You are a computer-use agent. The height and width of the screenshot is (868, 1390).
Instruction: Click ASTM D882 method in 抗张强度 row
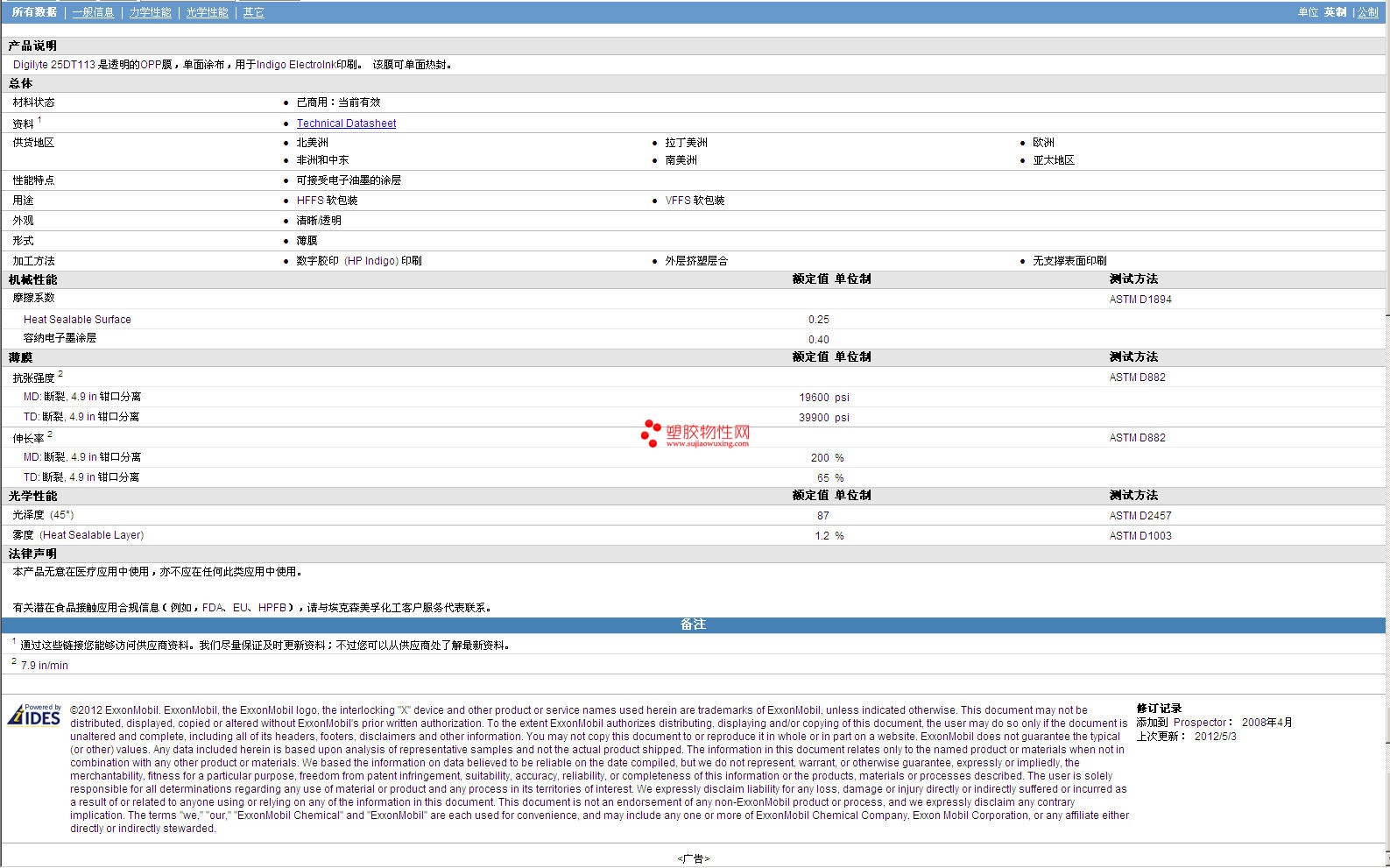pyautogui.click(x=1137, y=378)
